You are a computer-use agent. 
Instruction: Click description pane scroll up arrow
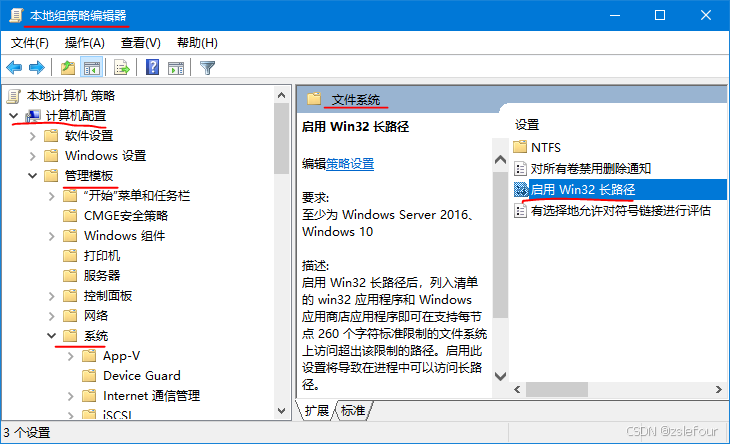500,160
